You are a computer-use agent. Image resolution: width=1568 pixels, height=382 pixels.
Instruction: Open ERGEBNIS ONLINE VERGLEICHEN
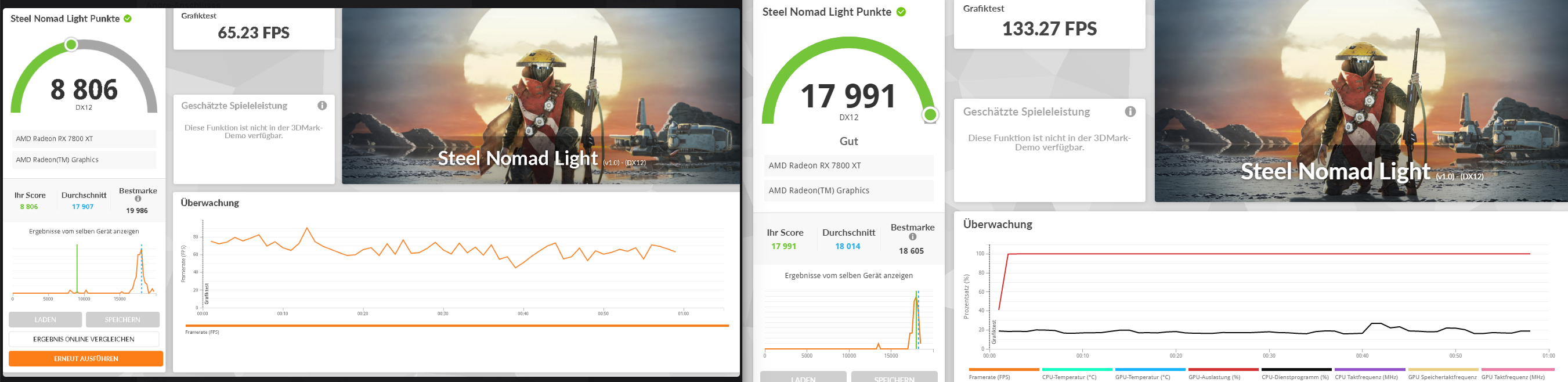84,338
